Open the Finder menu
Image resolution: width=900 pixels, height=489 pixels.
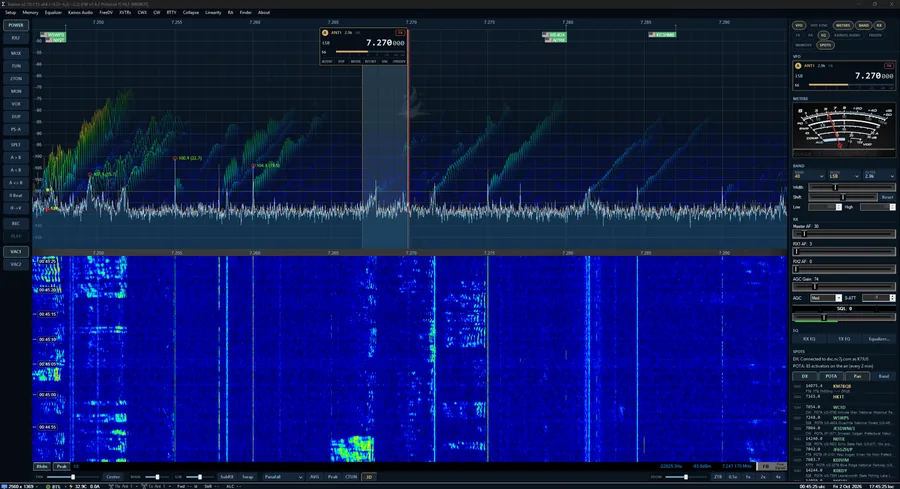[245, 12]
